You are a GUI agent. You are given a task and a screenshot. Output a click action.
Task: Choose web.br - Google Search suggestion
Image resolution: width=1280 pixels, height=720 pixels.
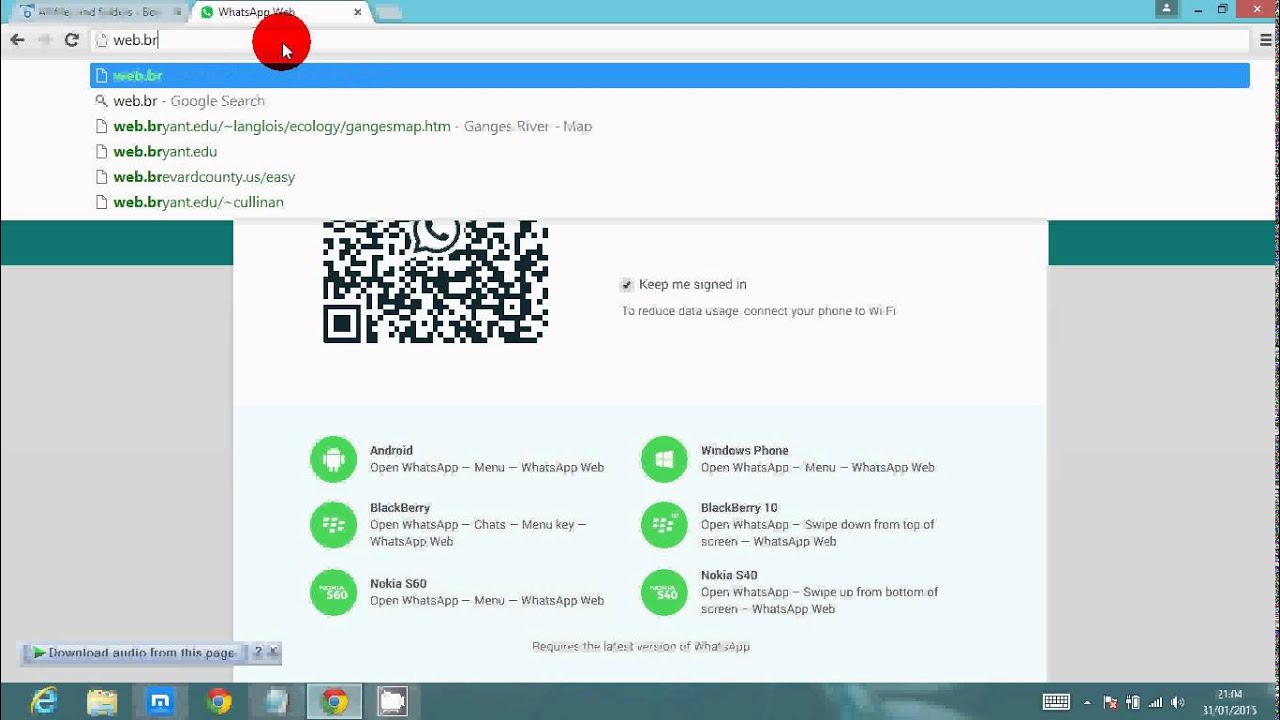click(670, 101)
